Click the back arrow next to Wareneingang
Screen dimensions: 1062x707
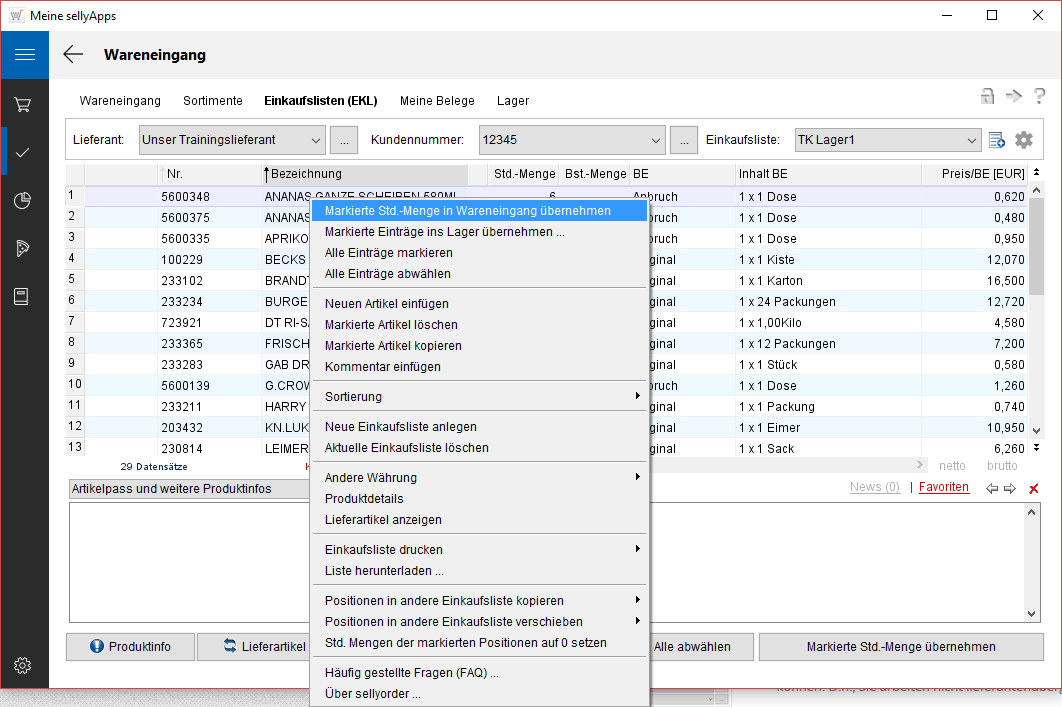point(73,55)
